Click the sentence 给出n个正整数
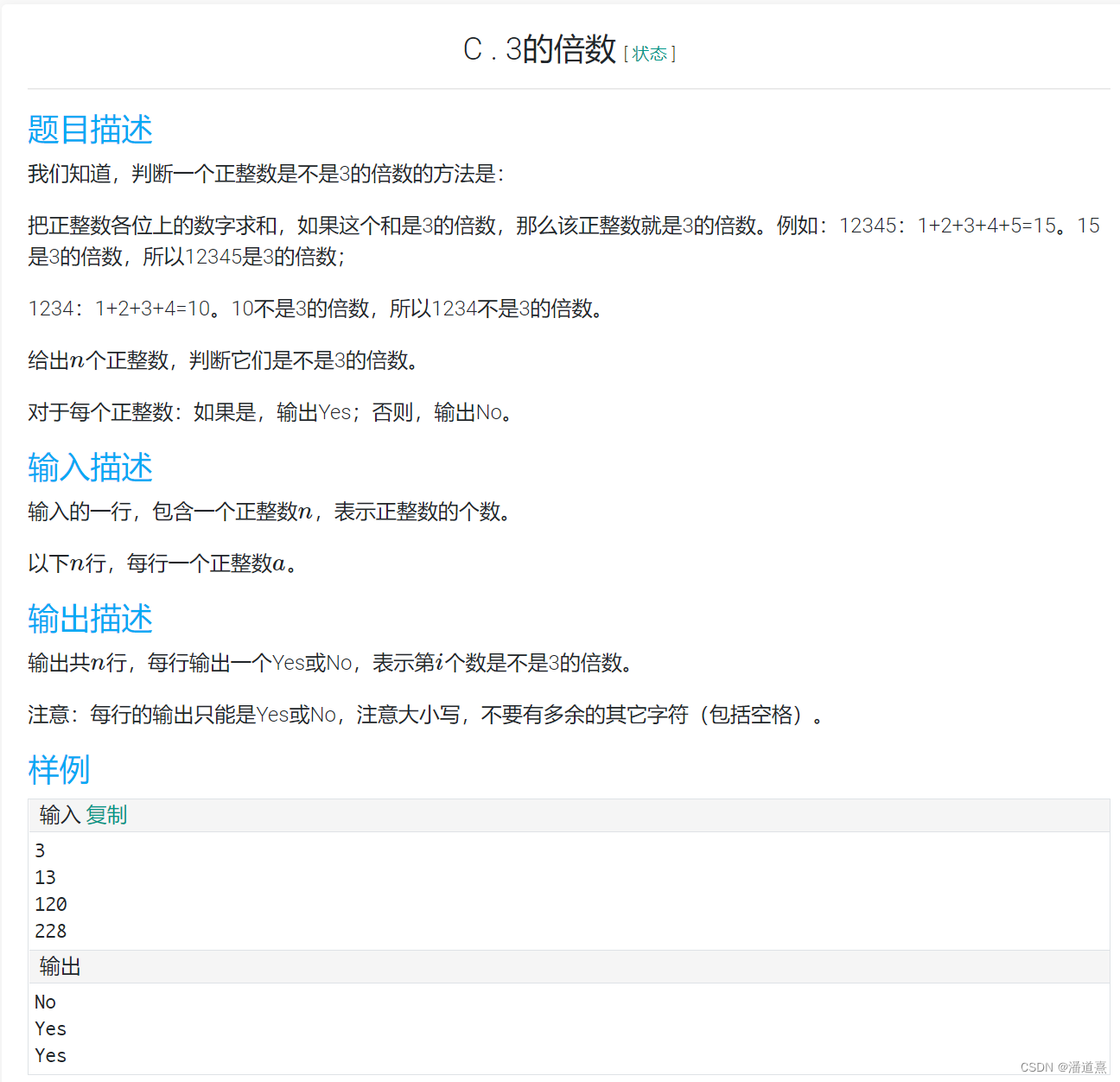The image size is (1120, 1082). [223, 360]
